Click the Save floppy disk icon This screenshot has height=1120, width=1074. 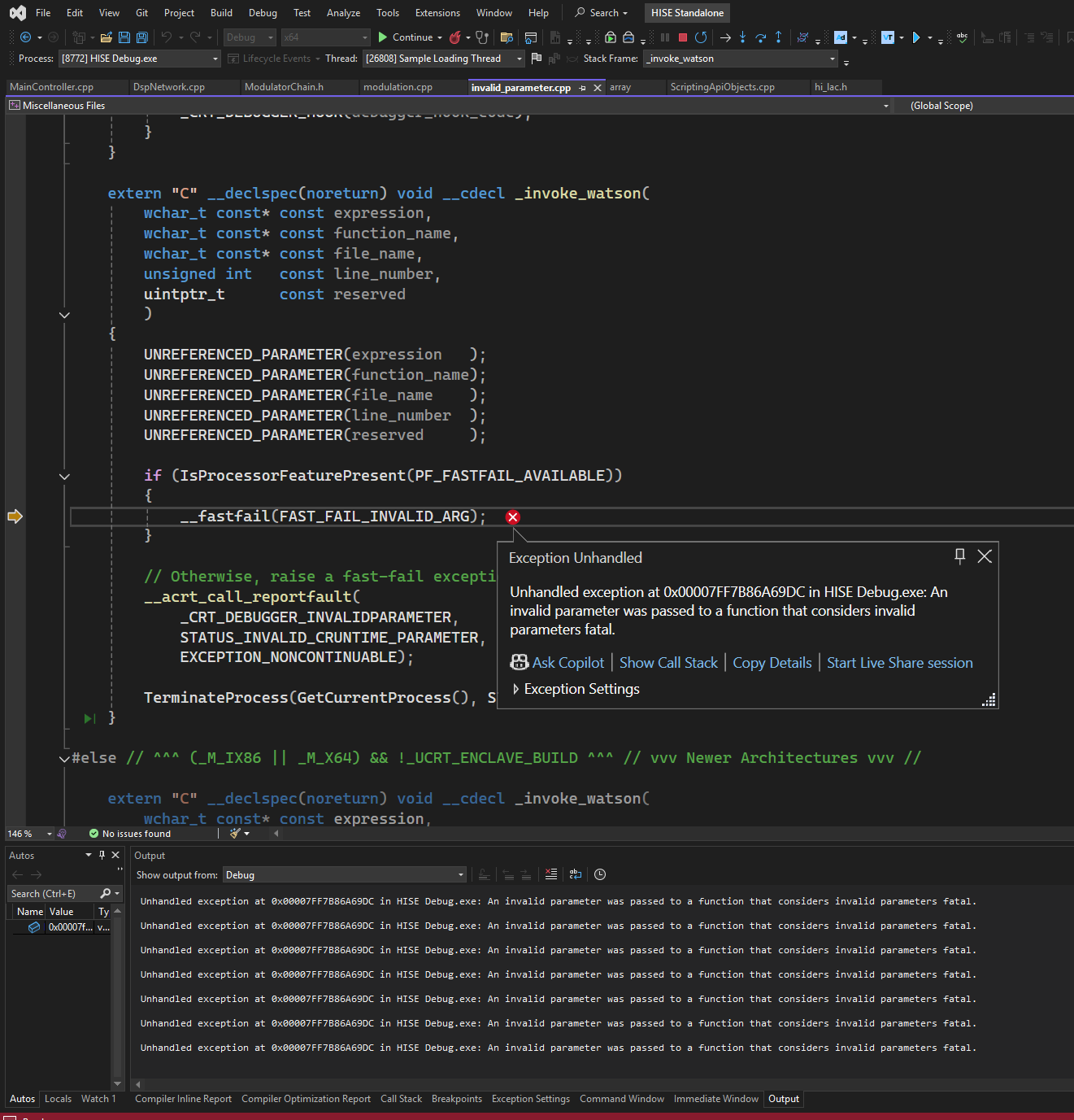tap(124, 37)
